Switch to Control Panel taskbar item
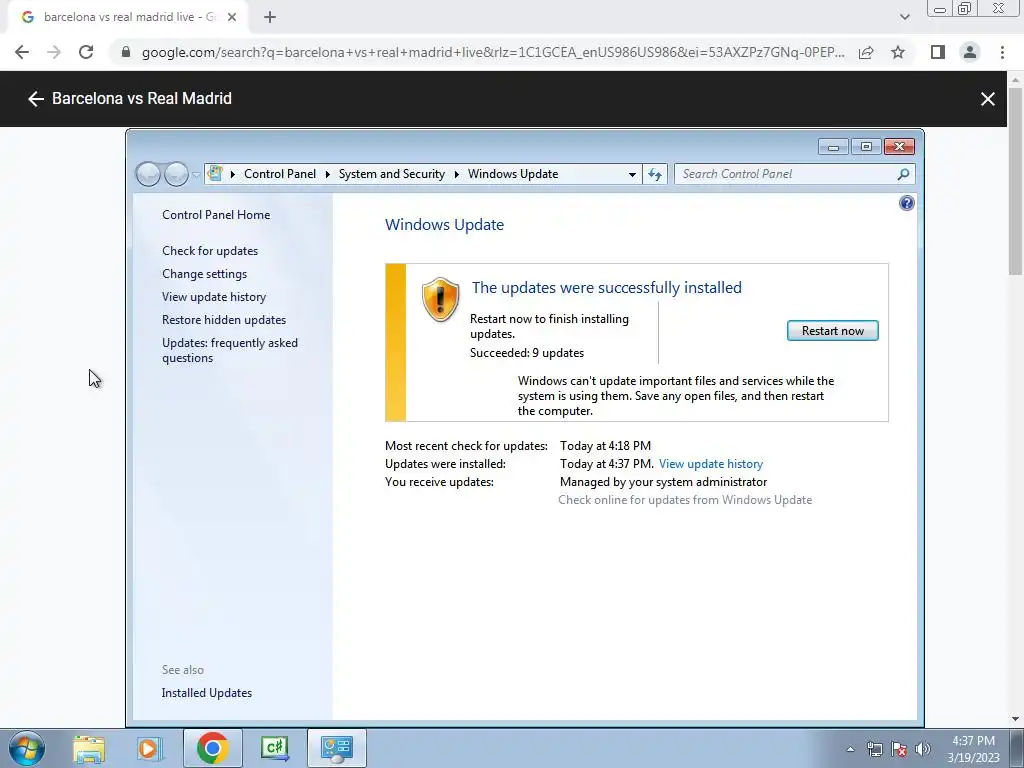Viewport: 1024px width, 768px height. [336, 748]
